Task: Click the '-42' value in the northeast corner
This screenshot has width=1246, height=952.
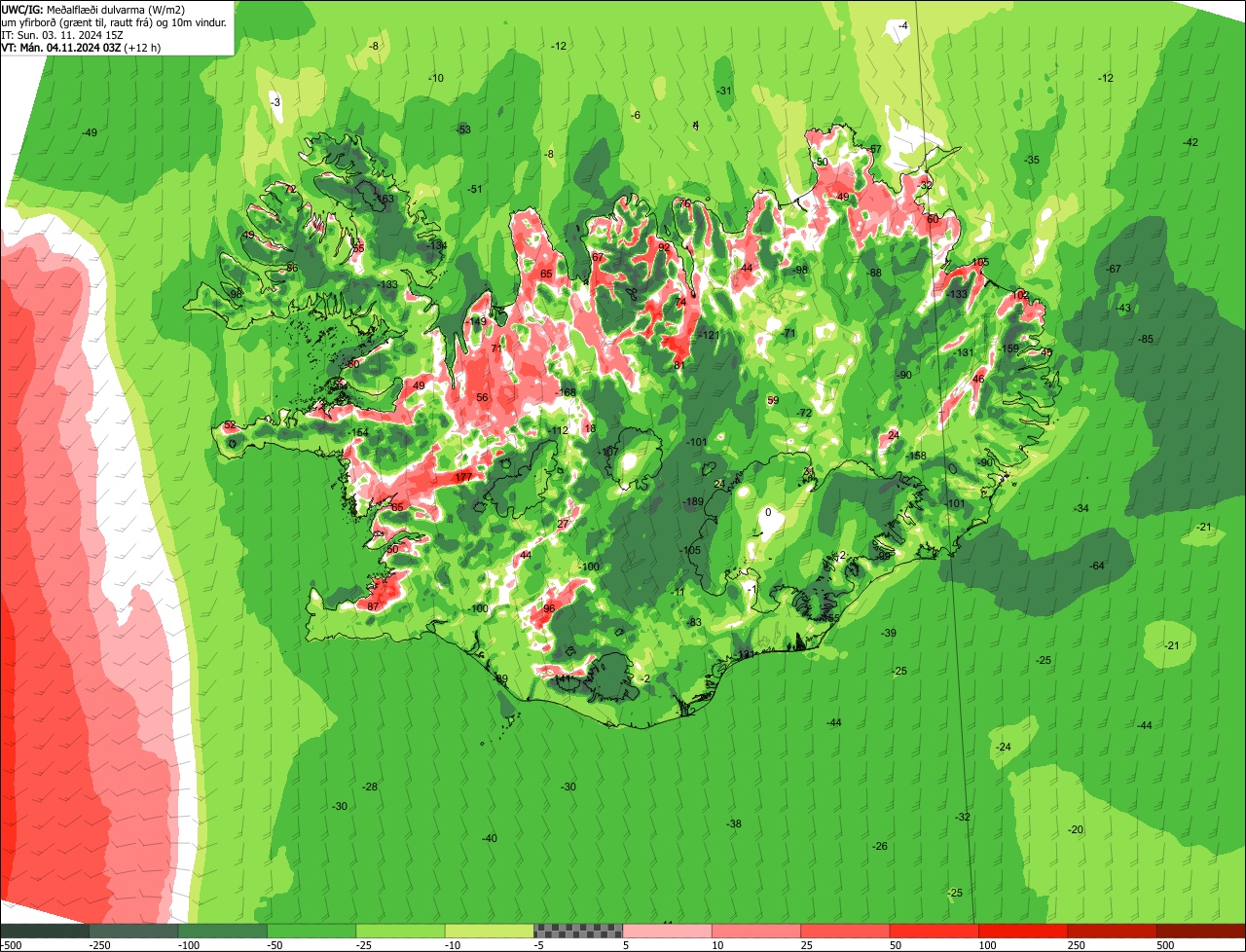Action: 1190,142
